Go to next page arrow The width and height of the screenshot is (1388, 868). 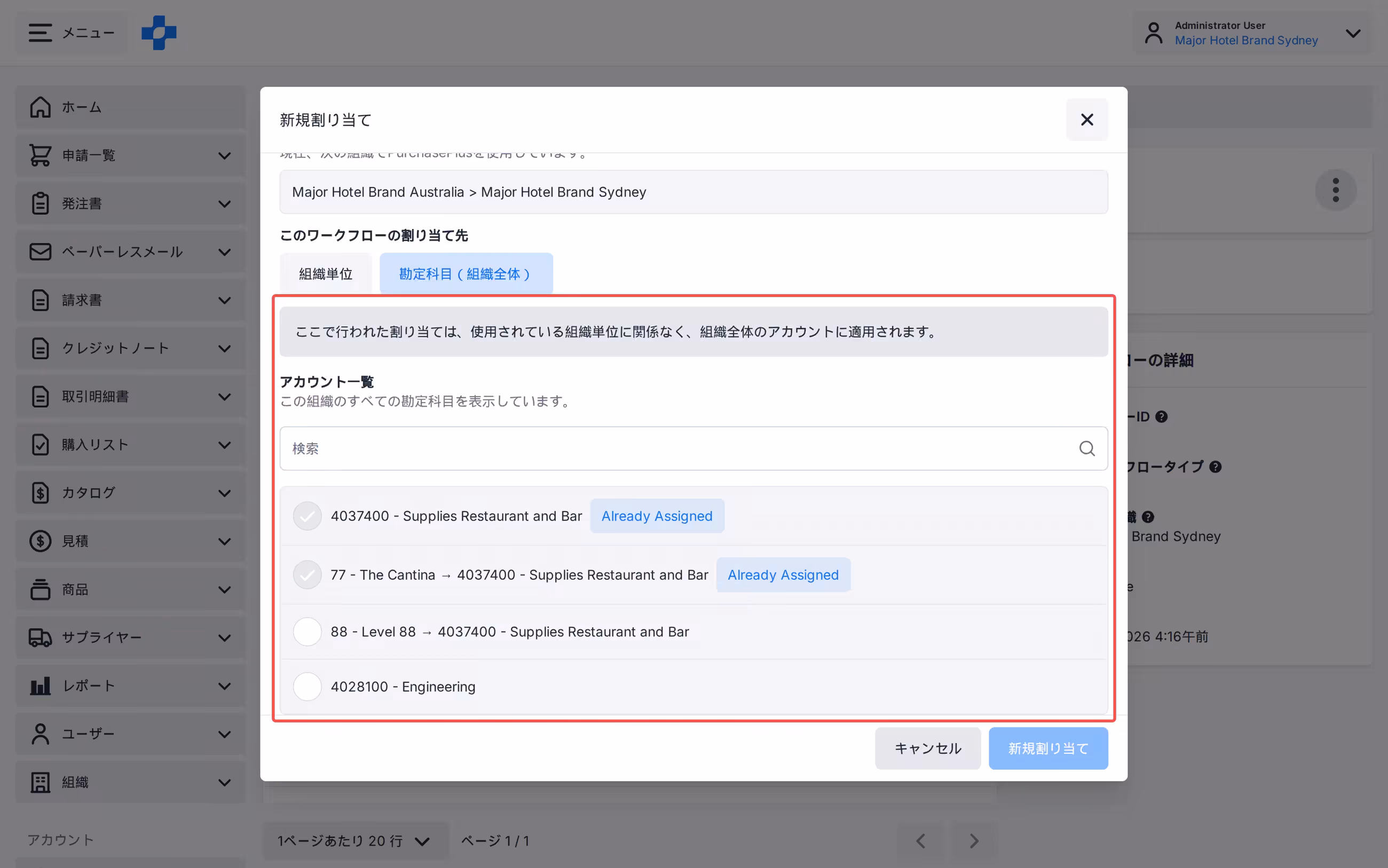[x=974, y=841]
